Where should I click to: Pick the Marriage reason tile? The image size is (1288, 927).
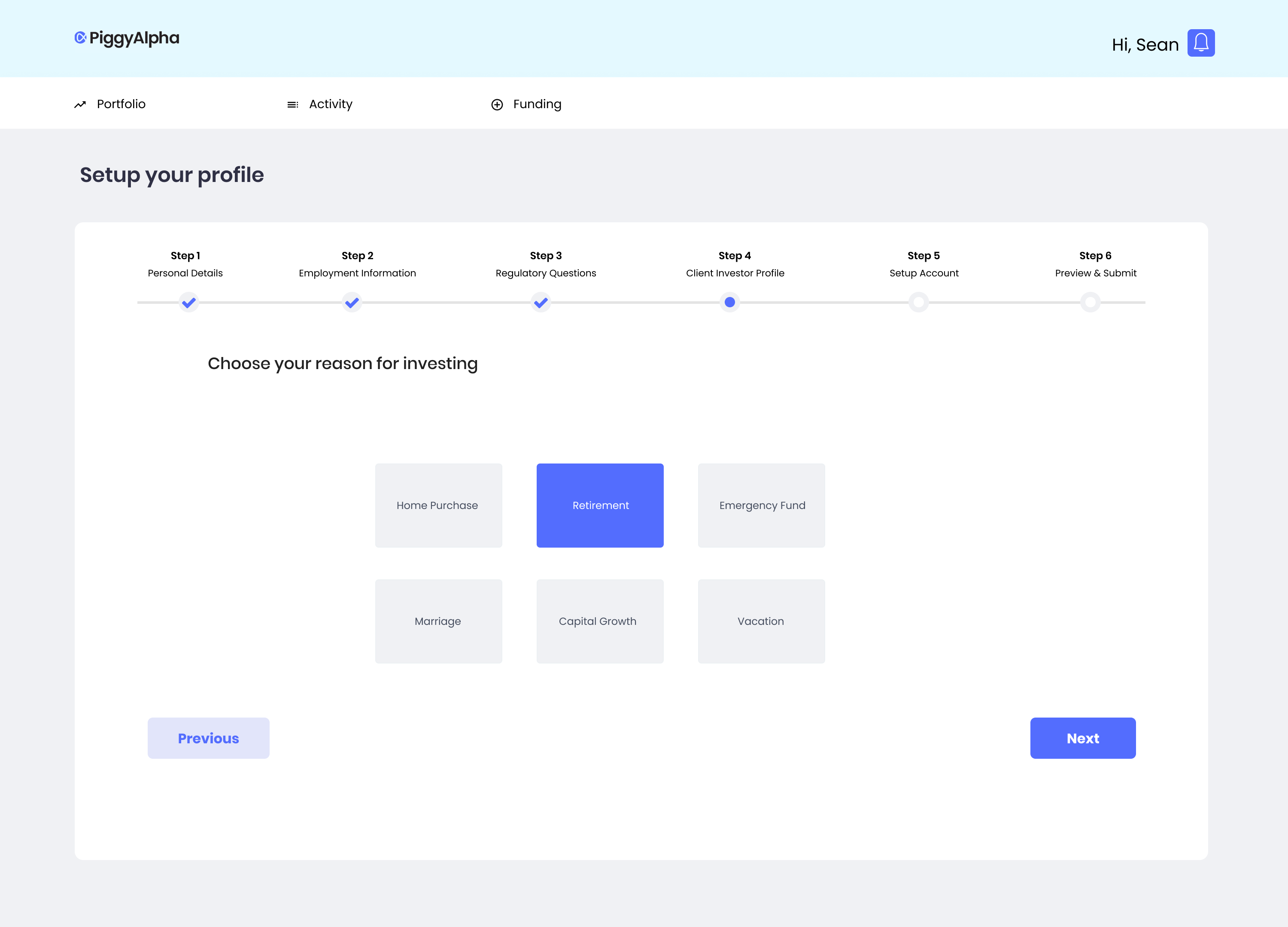tap(438, 621)
